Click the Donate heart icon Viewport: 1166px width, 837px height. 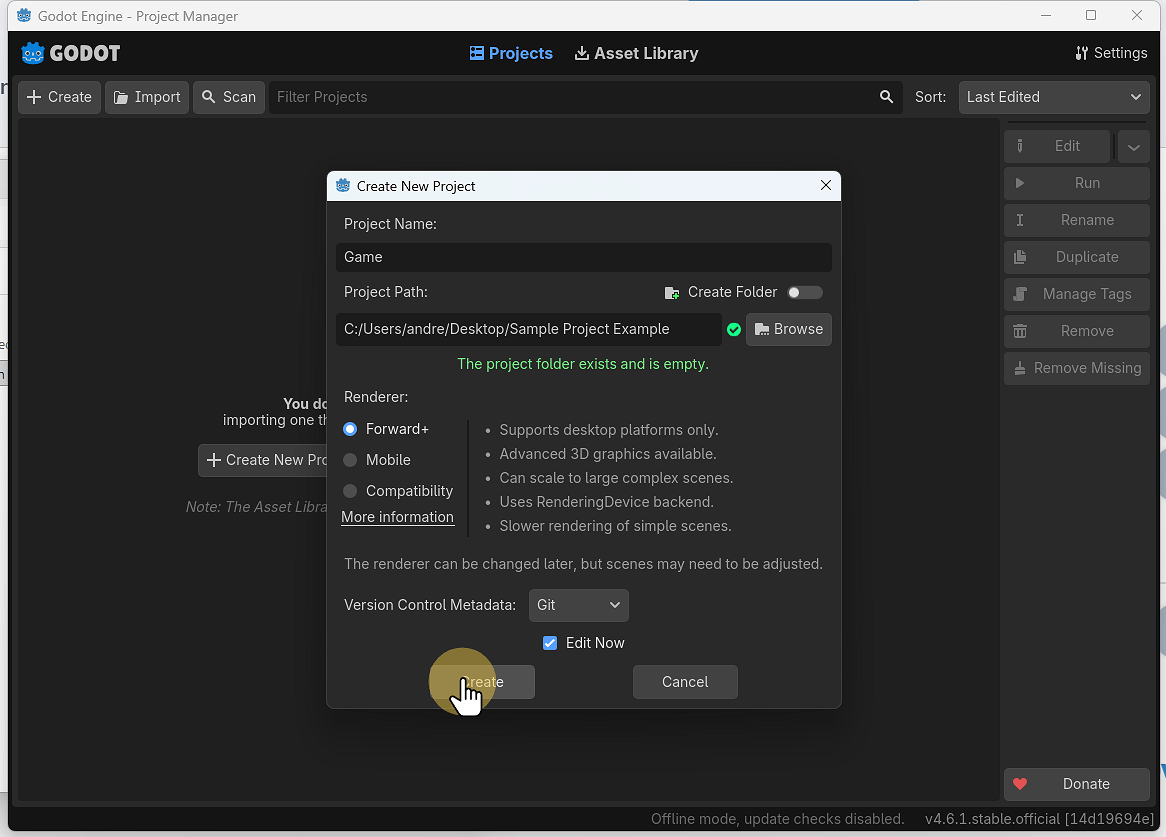click(x=1019, y=784)
